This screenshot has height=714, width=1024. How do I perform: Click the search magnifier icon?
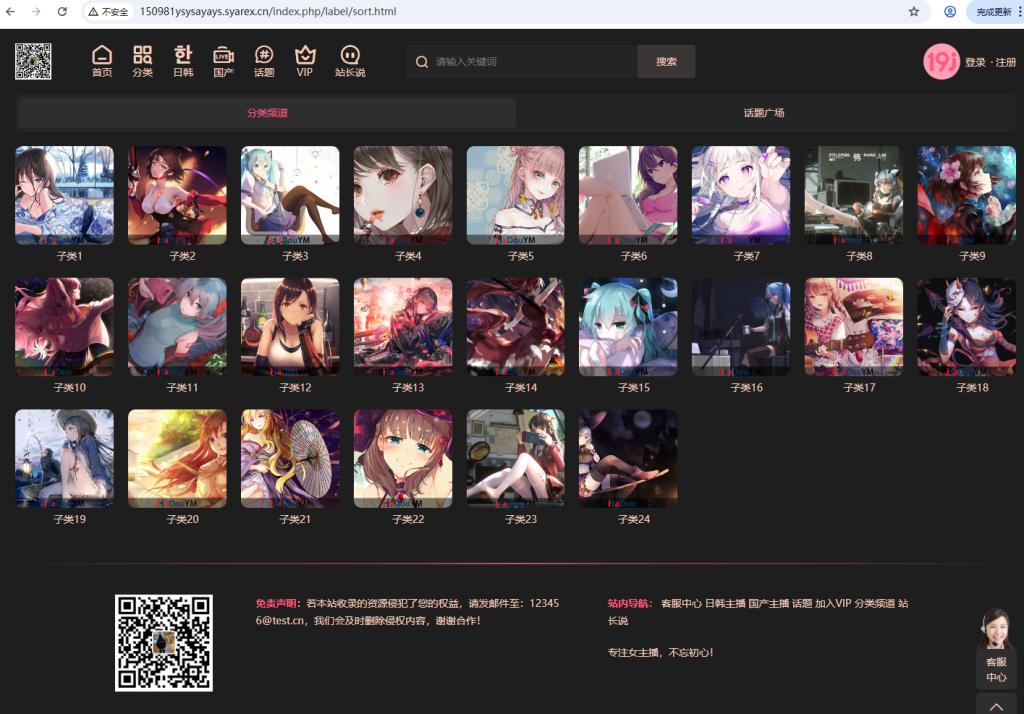422,61
